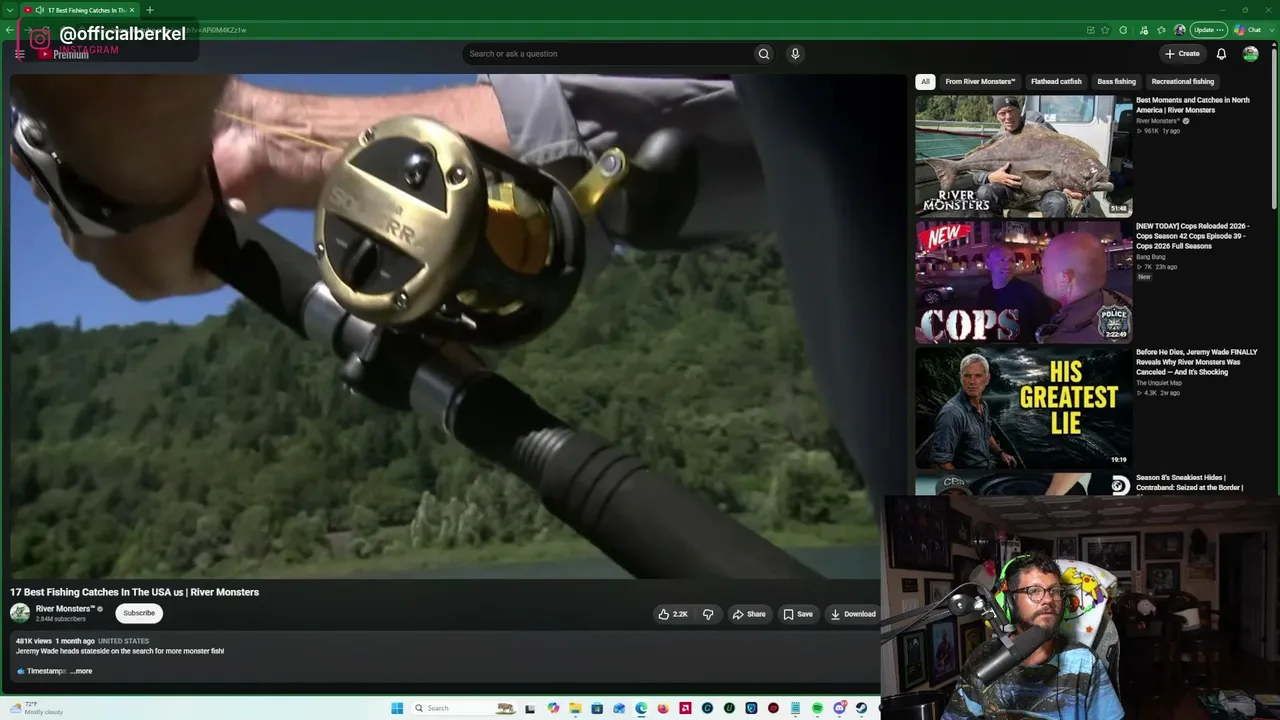Download the video
The image size is (1280, 720).
[x=853, y=614]
